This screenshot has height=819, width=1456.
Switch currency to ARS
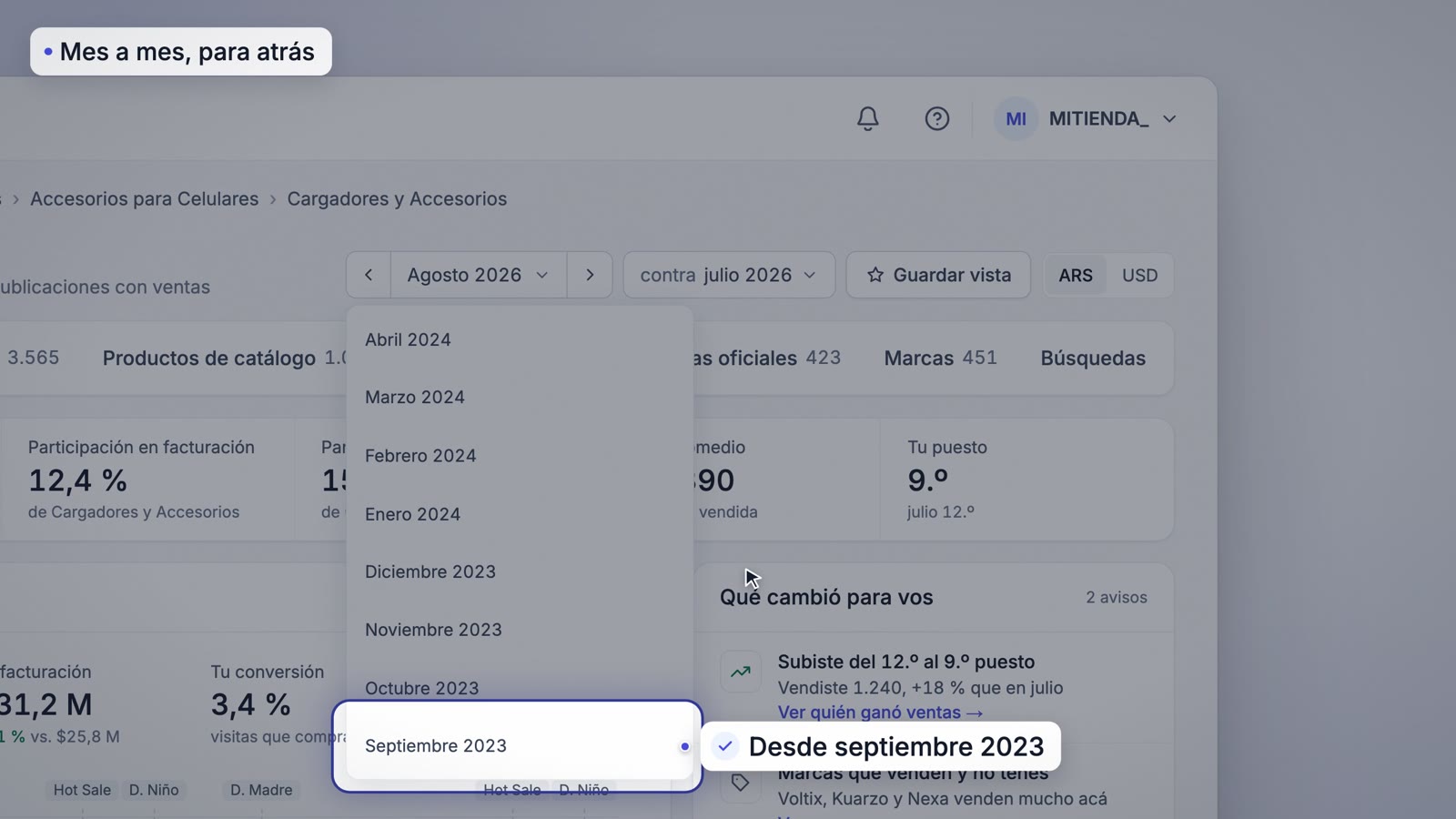(x=1076, y=275)
